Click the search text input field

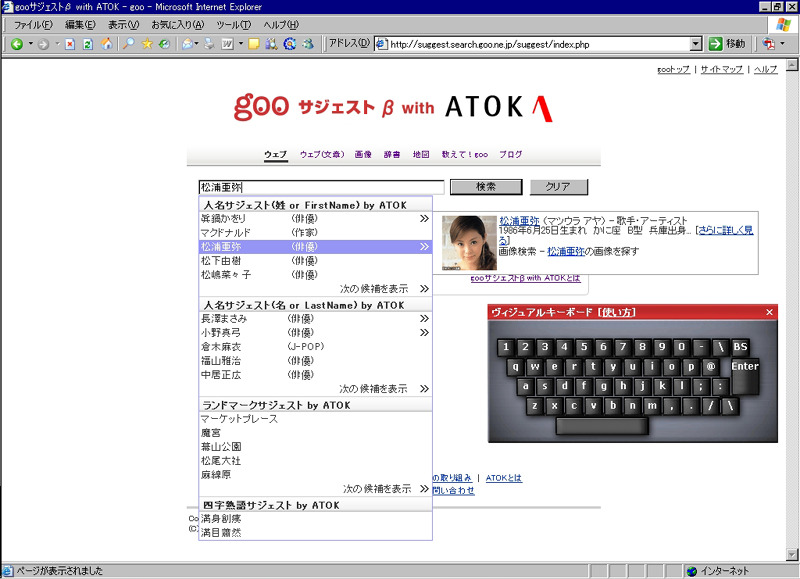tap(321, 187)
